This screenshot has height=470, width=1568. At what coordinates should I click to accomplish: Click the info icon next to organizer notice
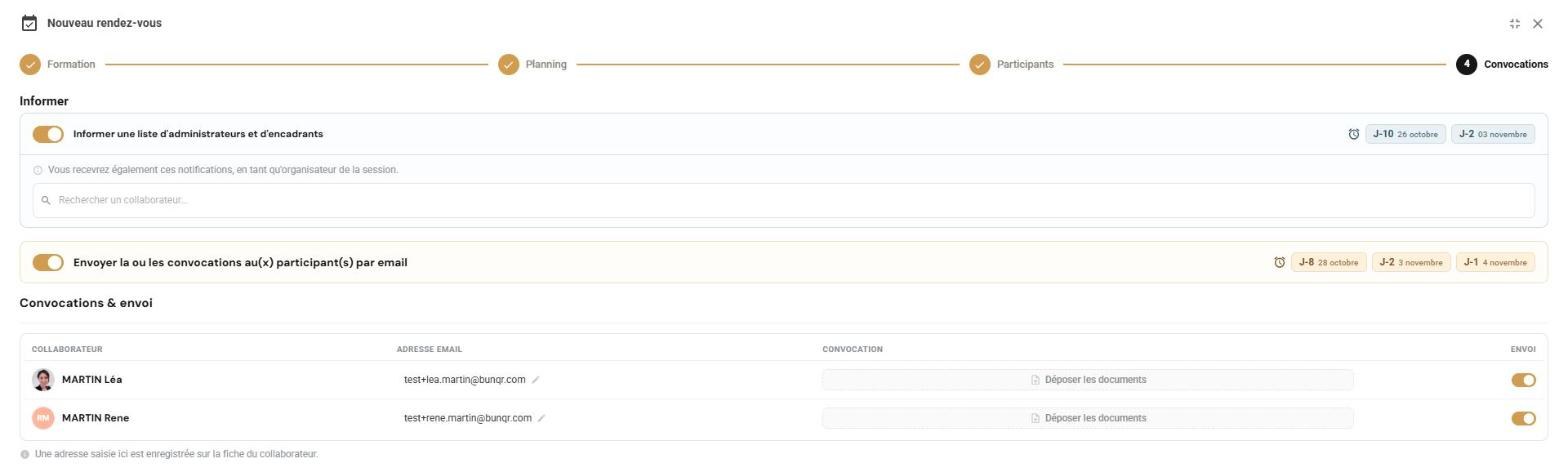38,170
